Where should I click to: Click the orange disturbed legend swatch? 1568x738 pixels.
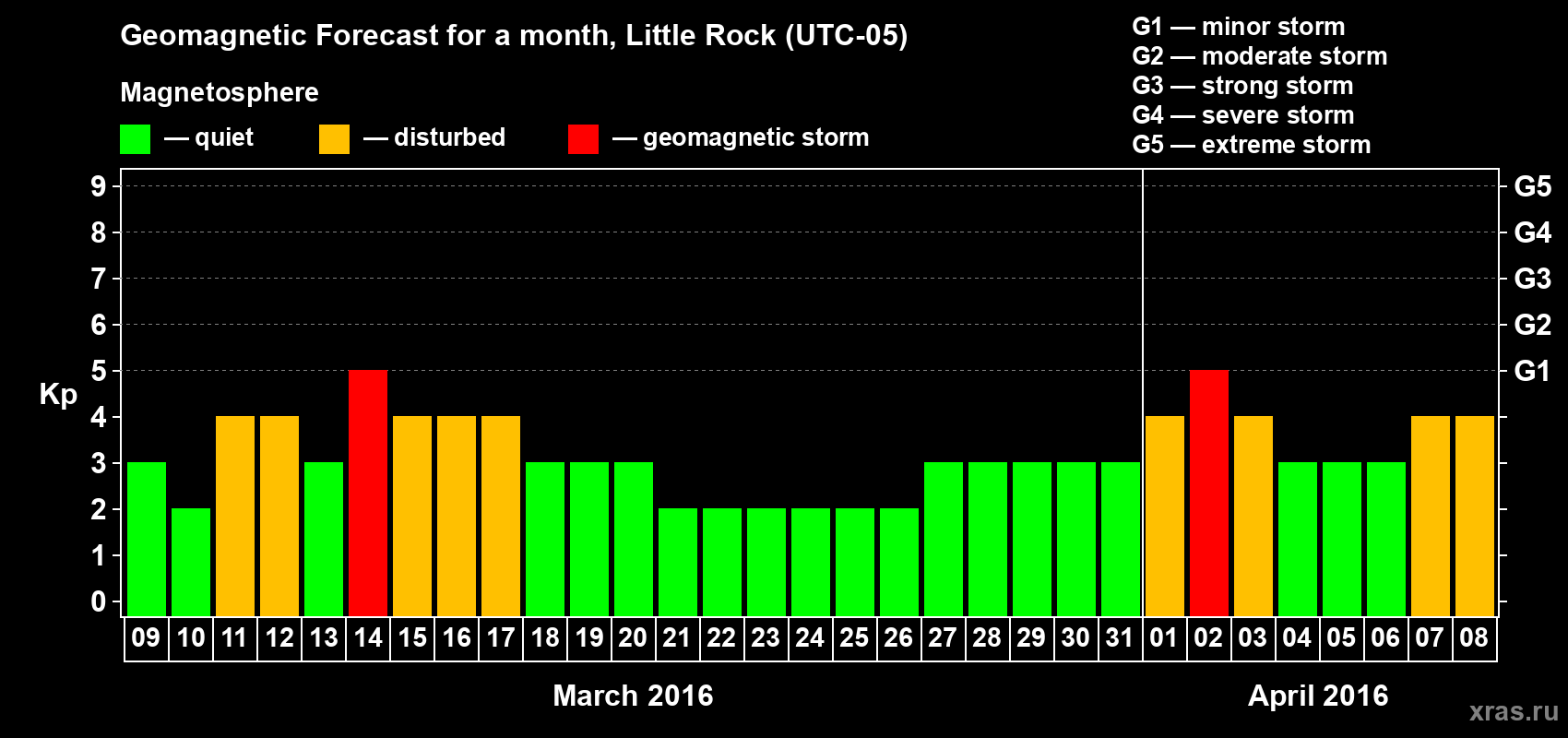click(x=334, y=139)
